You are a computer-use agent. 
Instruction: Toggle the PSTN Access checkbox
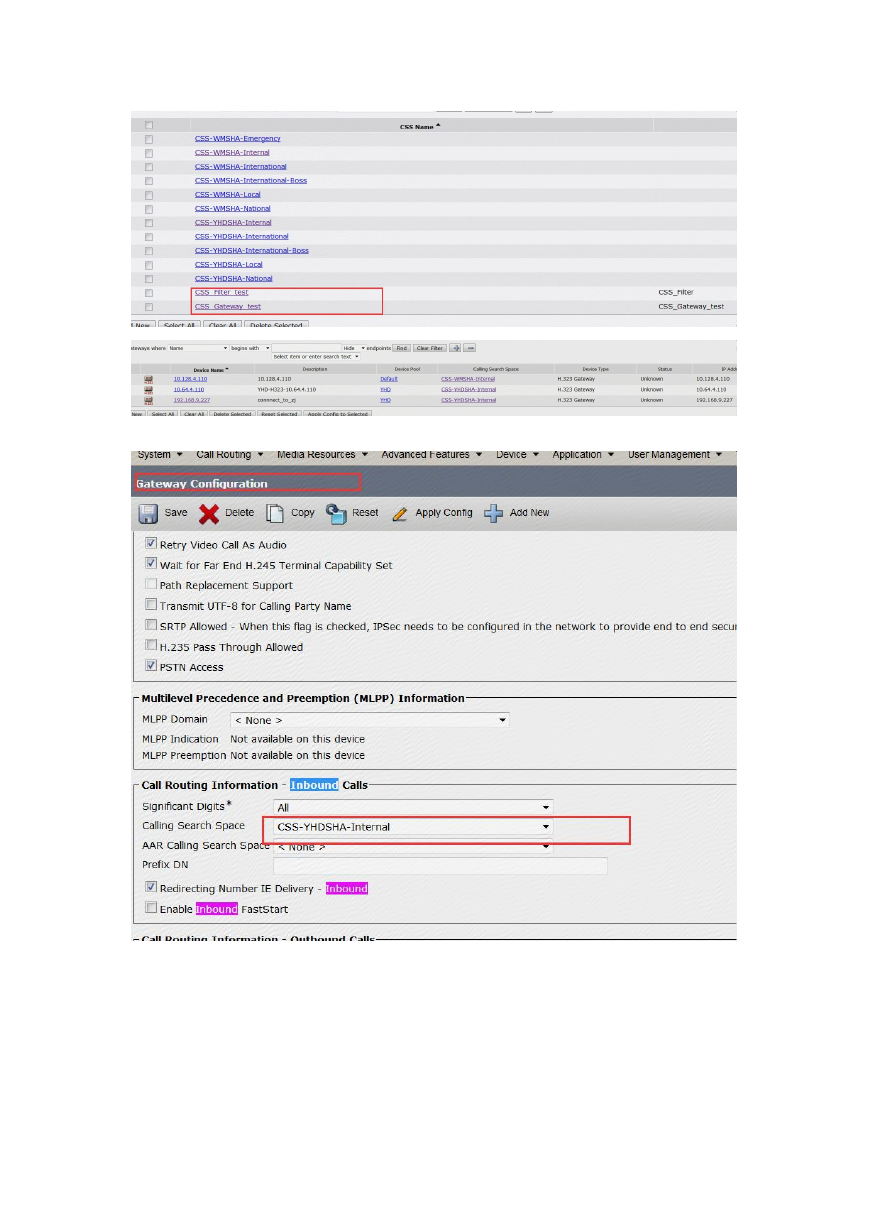151,667
